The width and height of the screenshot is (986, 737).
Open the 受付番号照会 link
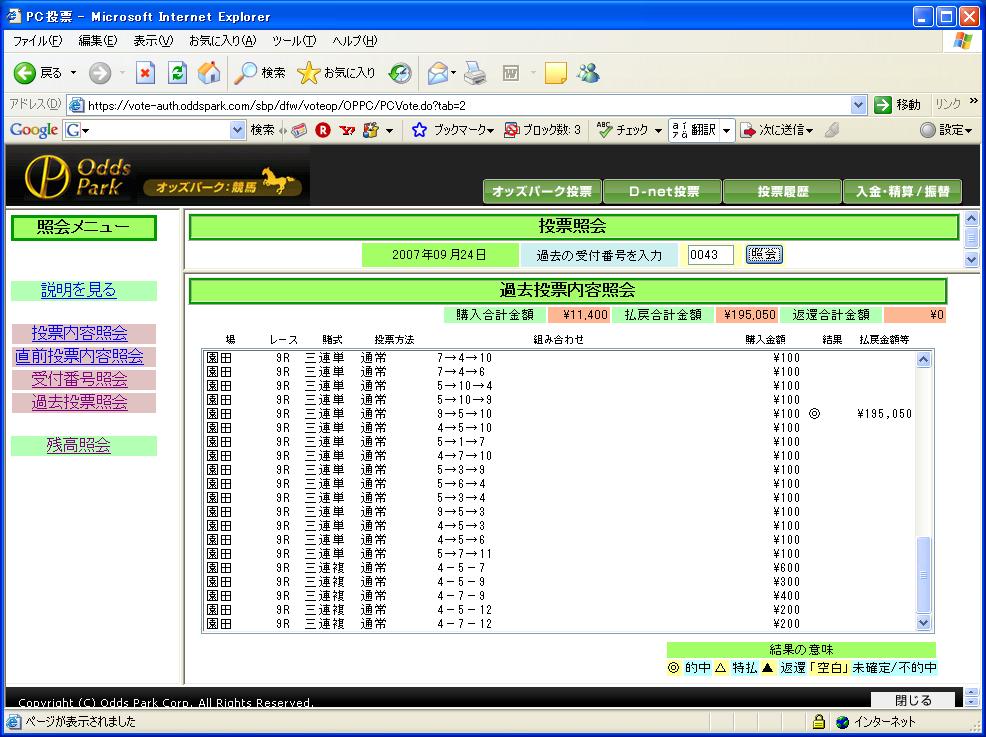point(80,380)
